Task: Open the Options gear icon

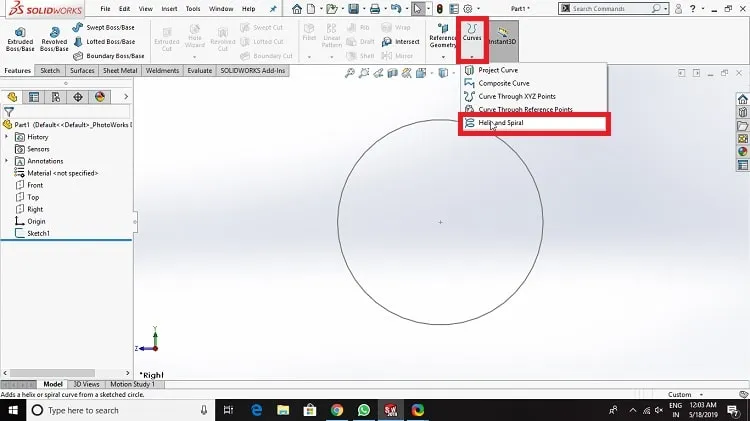Action: pos(468,9)
